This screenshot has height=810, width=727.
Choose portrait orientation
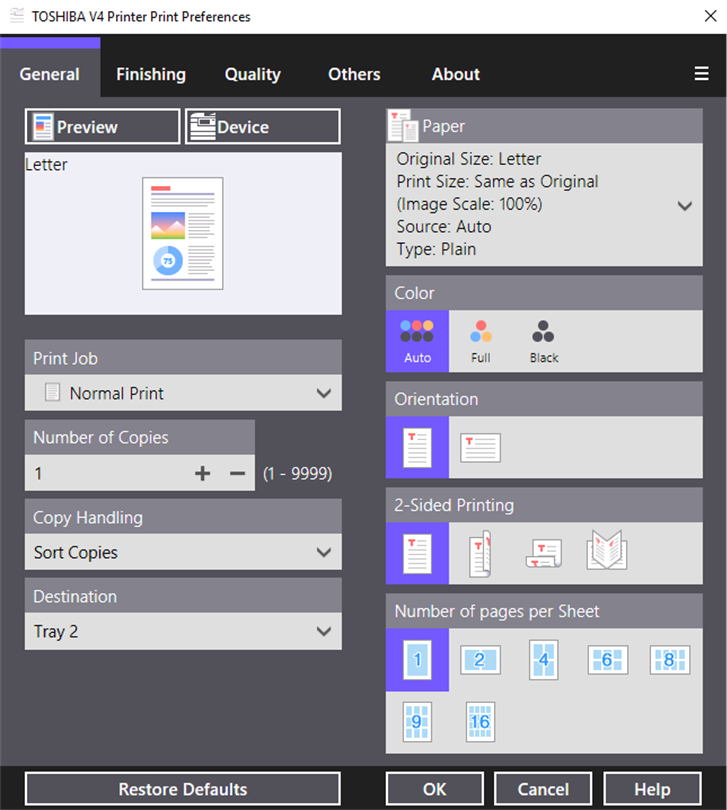(x=417, y=447)
